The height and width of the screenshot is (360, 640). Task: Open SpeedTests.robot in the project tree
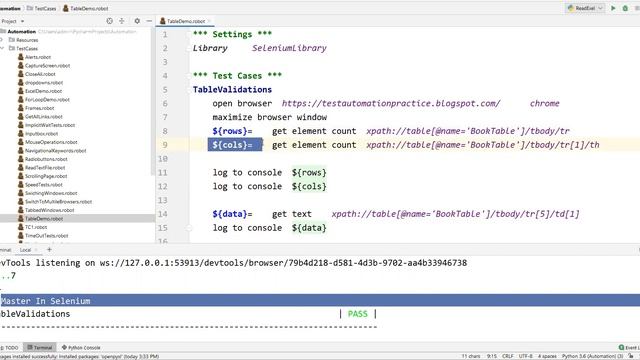tap(43, 185)
